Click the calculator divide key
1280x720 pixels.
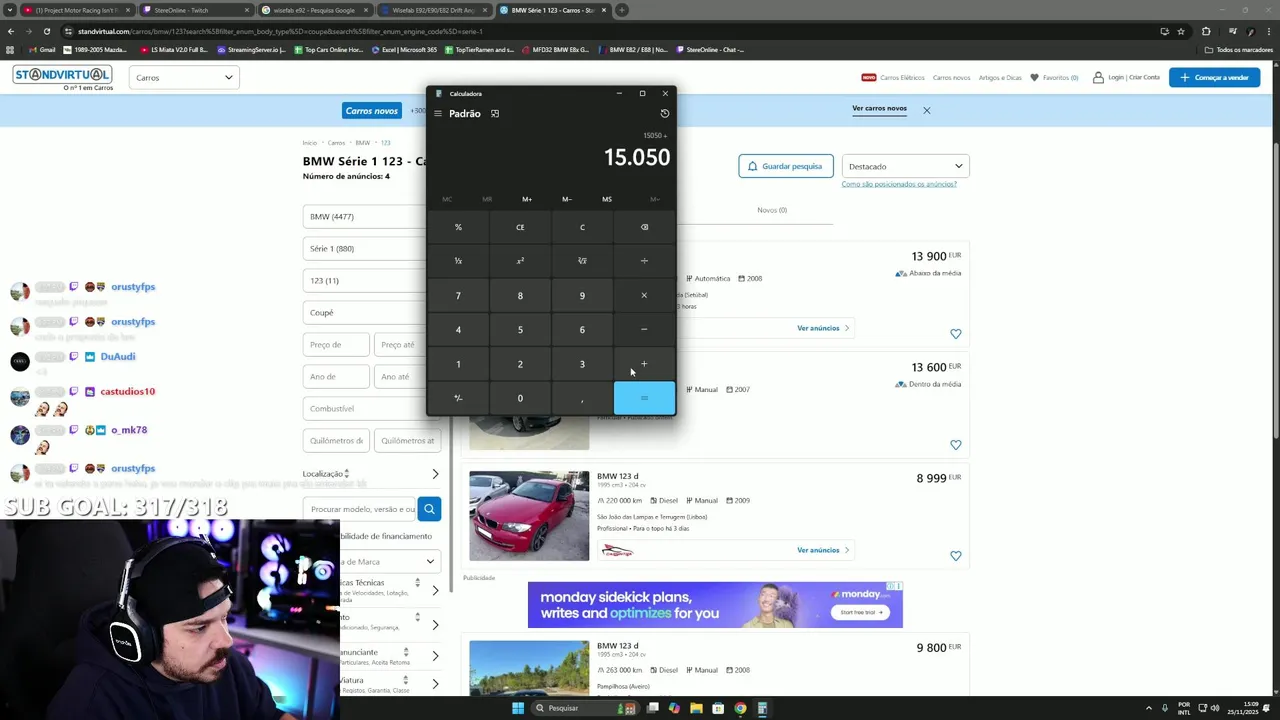click(x=644, y=261)
